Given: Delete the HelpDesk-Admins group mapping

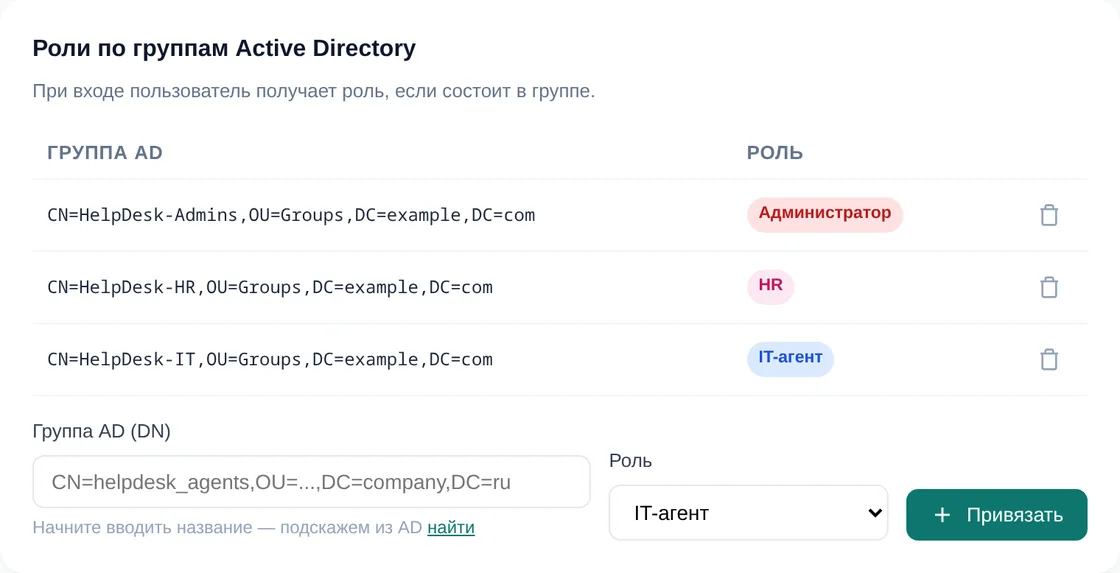Looking at the screenshot, I should coord(1049,215).
